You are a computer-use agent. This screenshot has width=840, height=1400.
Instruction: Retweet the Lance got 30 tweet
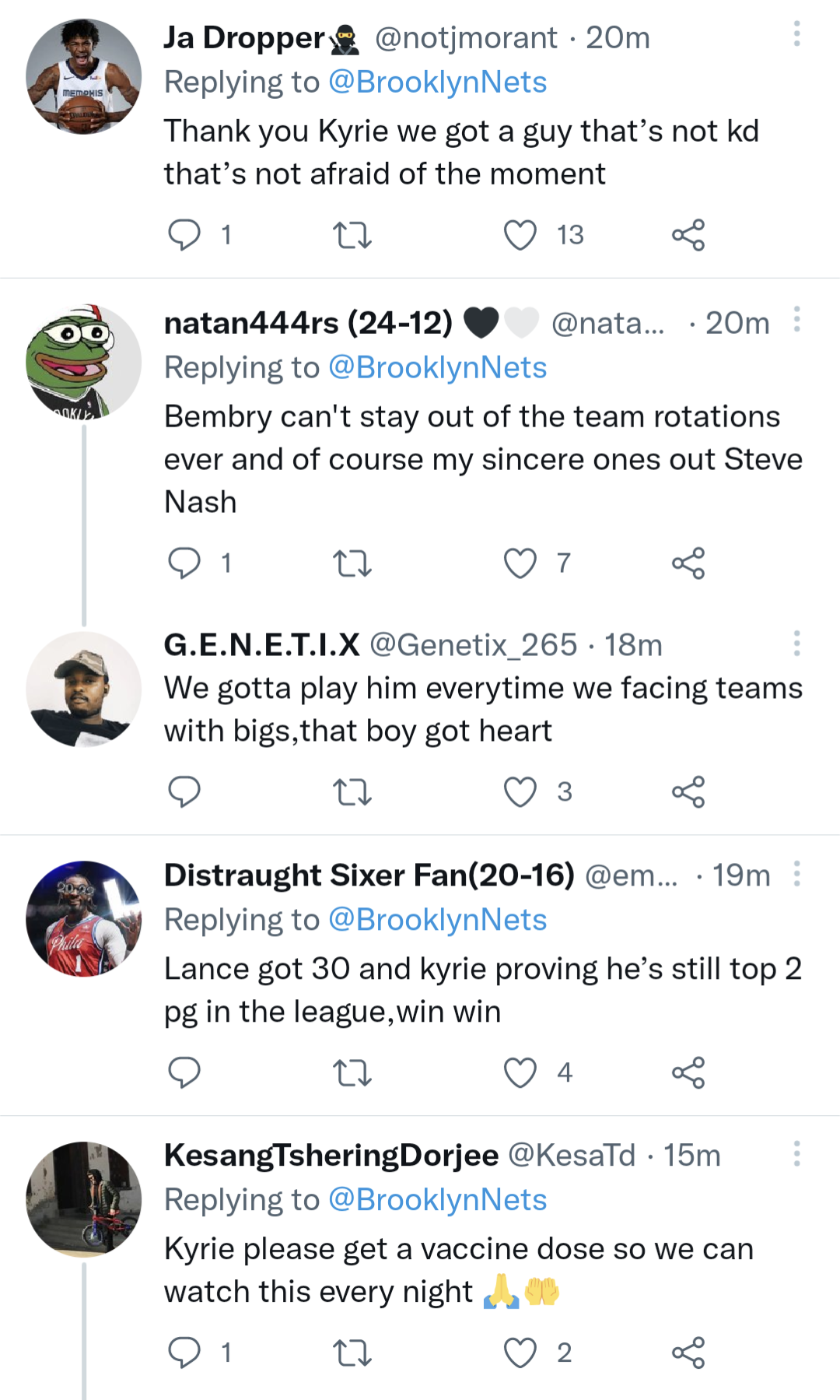[352, 1073]
